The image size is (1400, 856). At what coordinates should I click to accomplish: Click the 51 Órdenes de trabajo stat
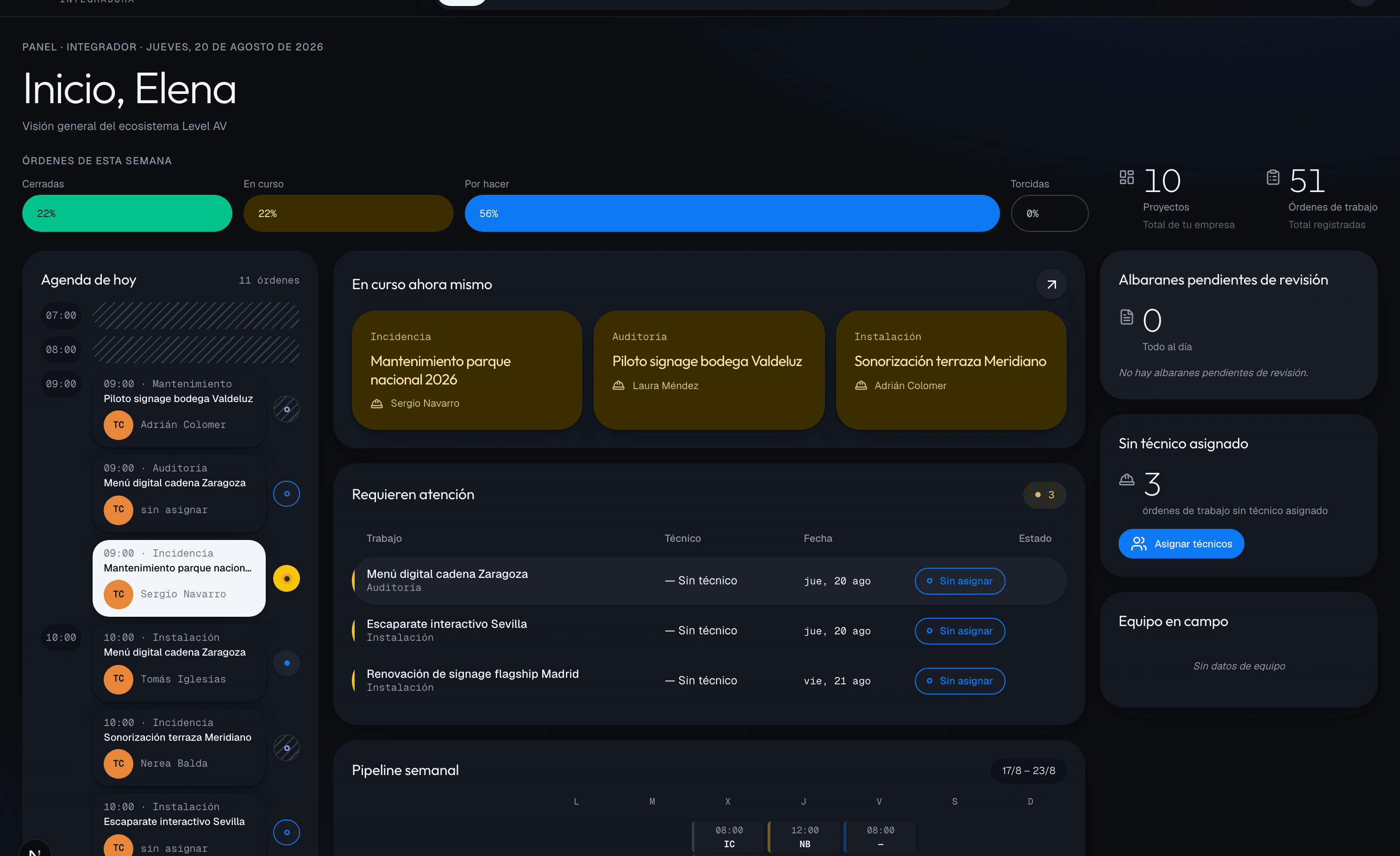pos(1322,198)
